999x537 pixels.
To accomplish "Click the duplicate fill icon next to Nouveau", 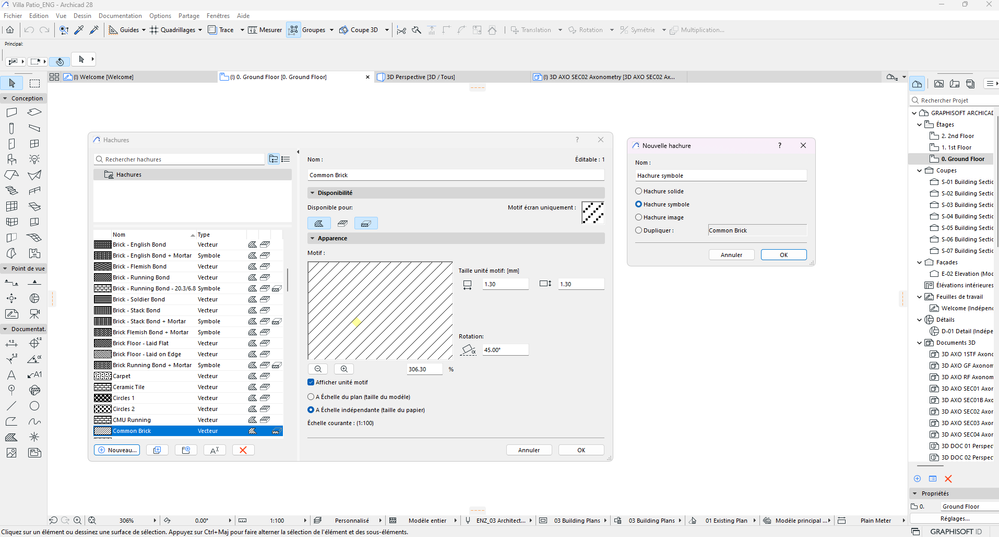I will click(x=157, y=450).
